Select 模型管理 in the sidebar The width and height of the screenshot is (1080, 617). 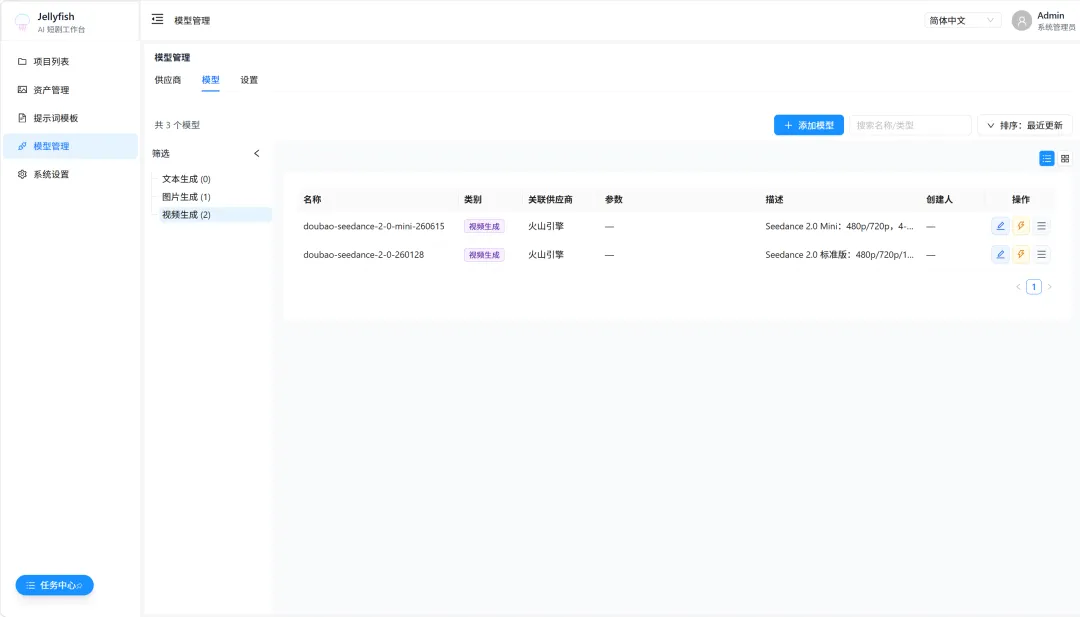point(70,146)
